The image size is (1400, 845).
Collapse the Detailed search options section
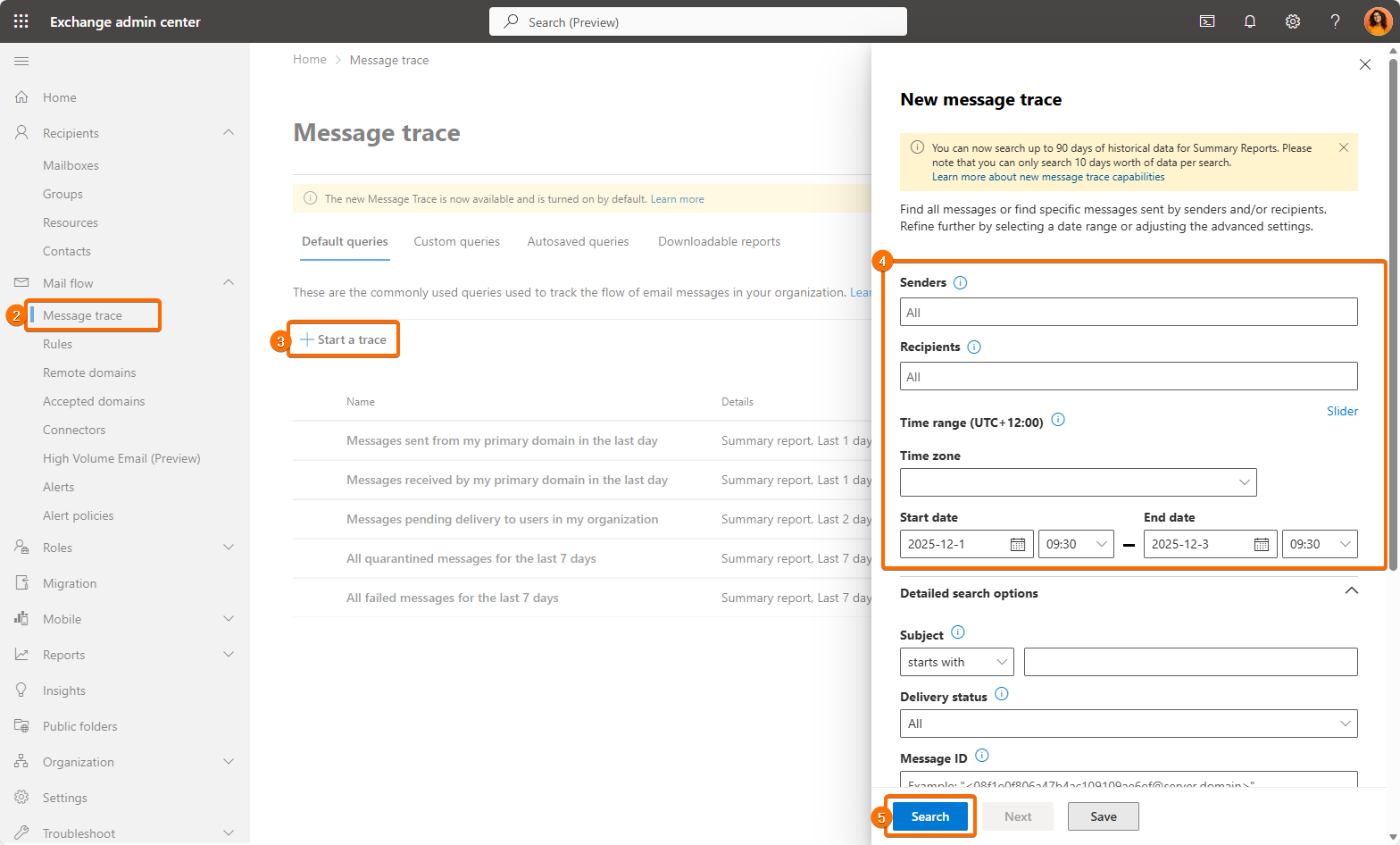(1351, 591)
